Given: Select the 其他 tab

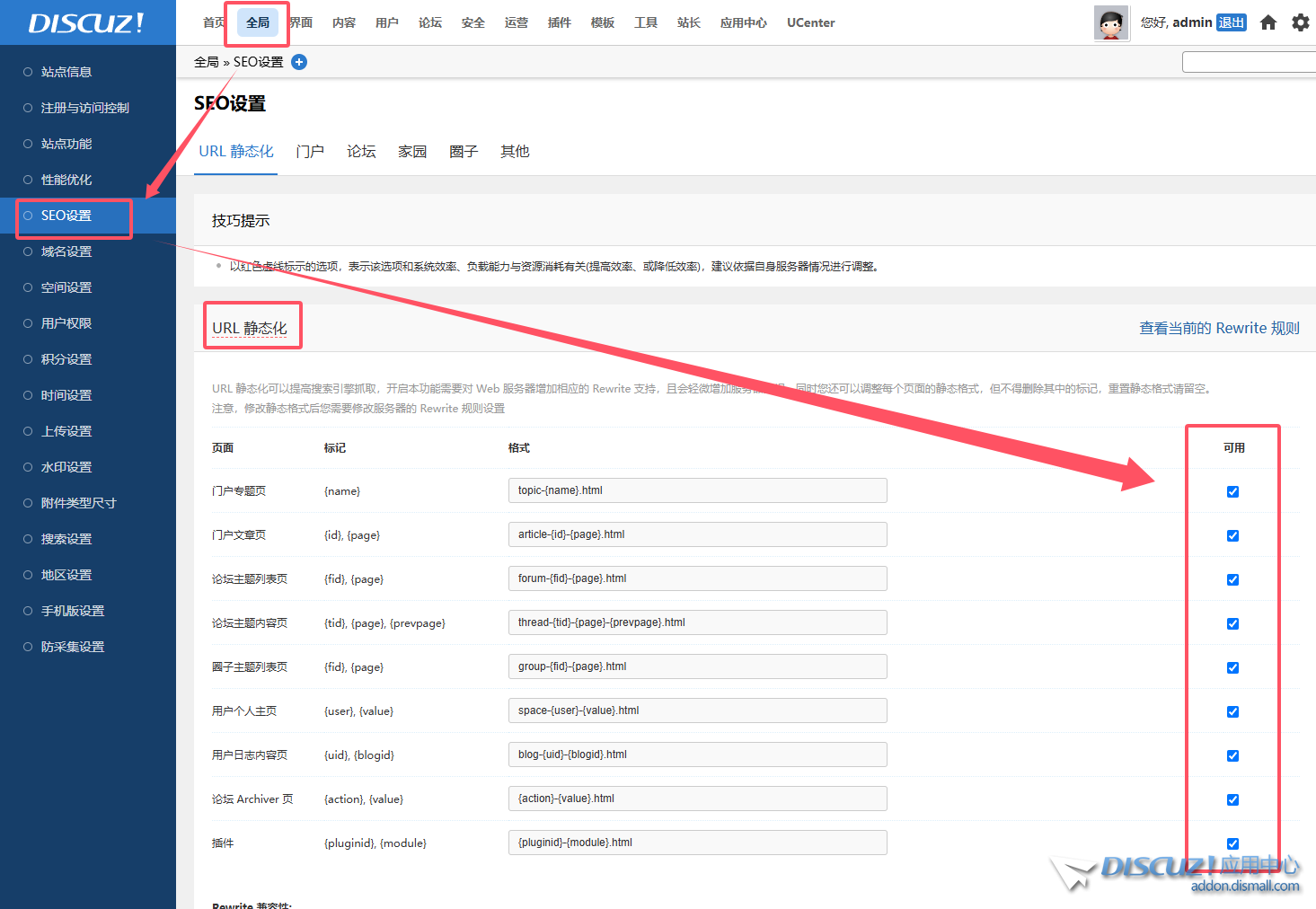Looking at the screenshot, I should pyautogui.click(x=515, y=151).
